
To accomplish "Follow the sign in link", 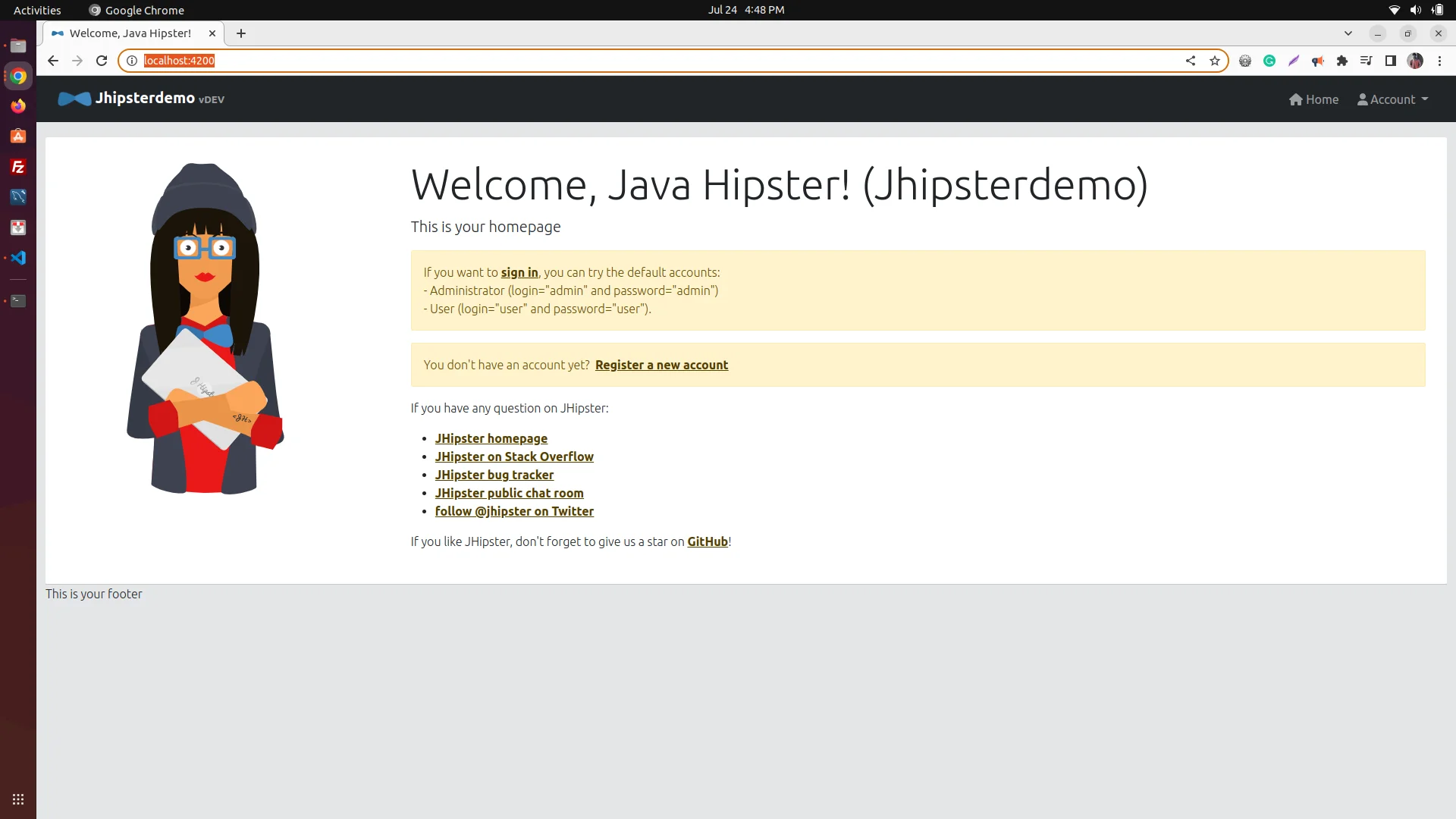I will point(519,272).
